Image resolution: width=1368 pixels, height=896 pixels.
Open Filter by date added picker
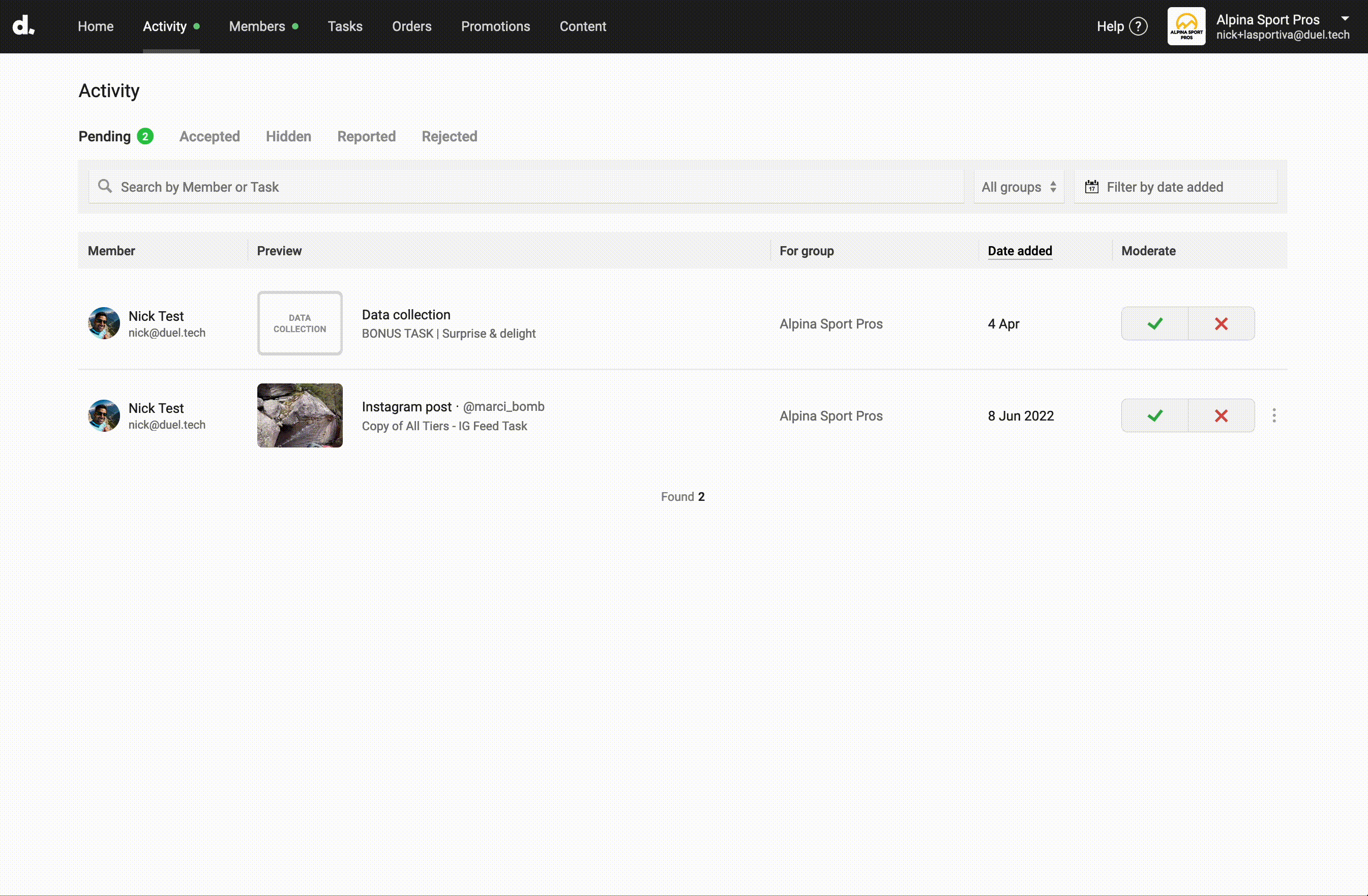pos(1165,187)
